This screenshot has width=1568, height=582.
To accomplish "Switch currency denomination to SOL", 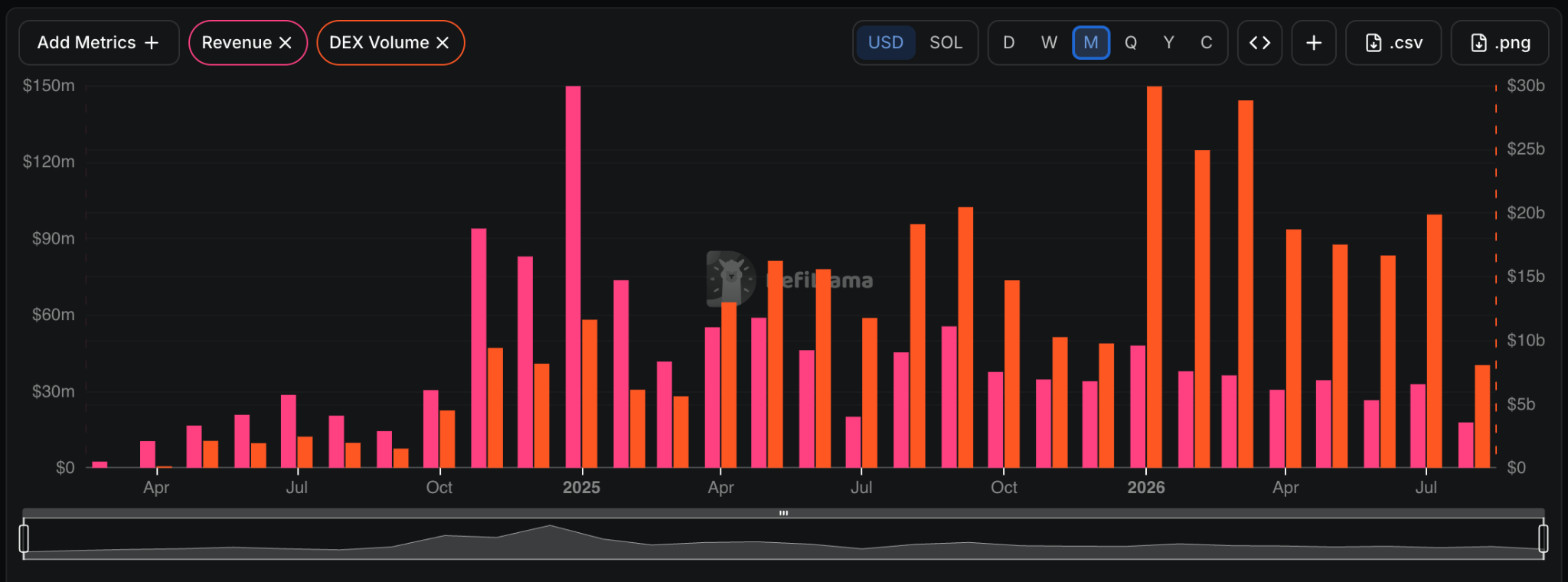I will click(946, 43).
